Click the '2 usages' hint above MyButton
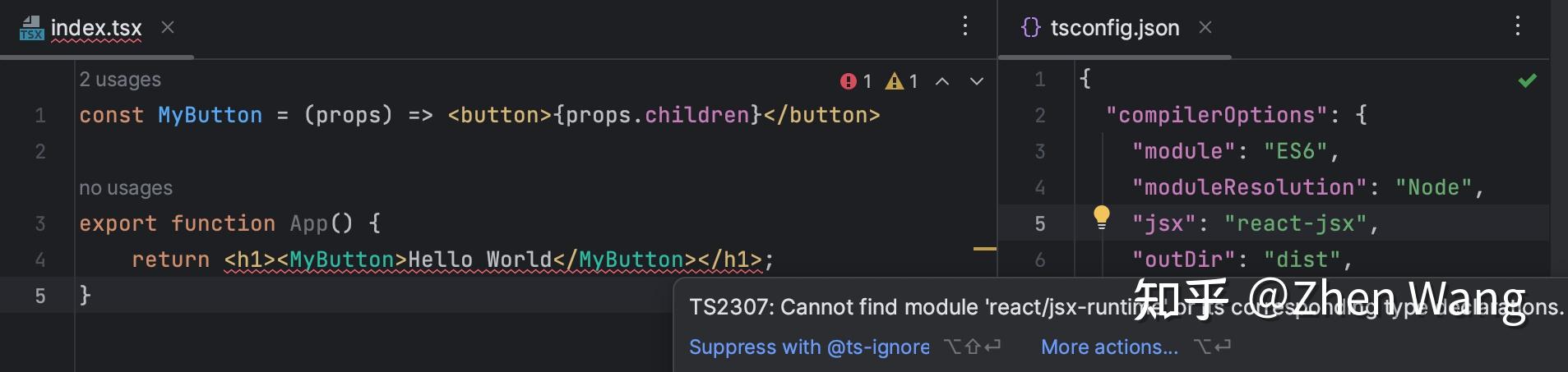This screenshot has width=1568, height=372. [120, 80]
